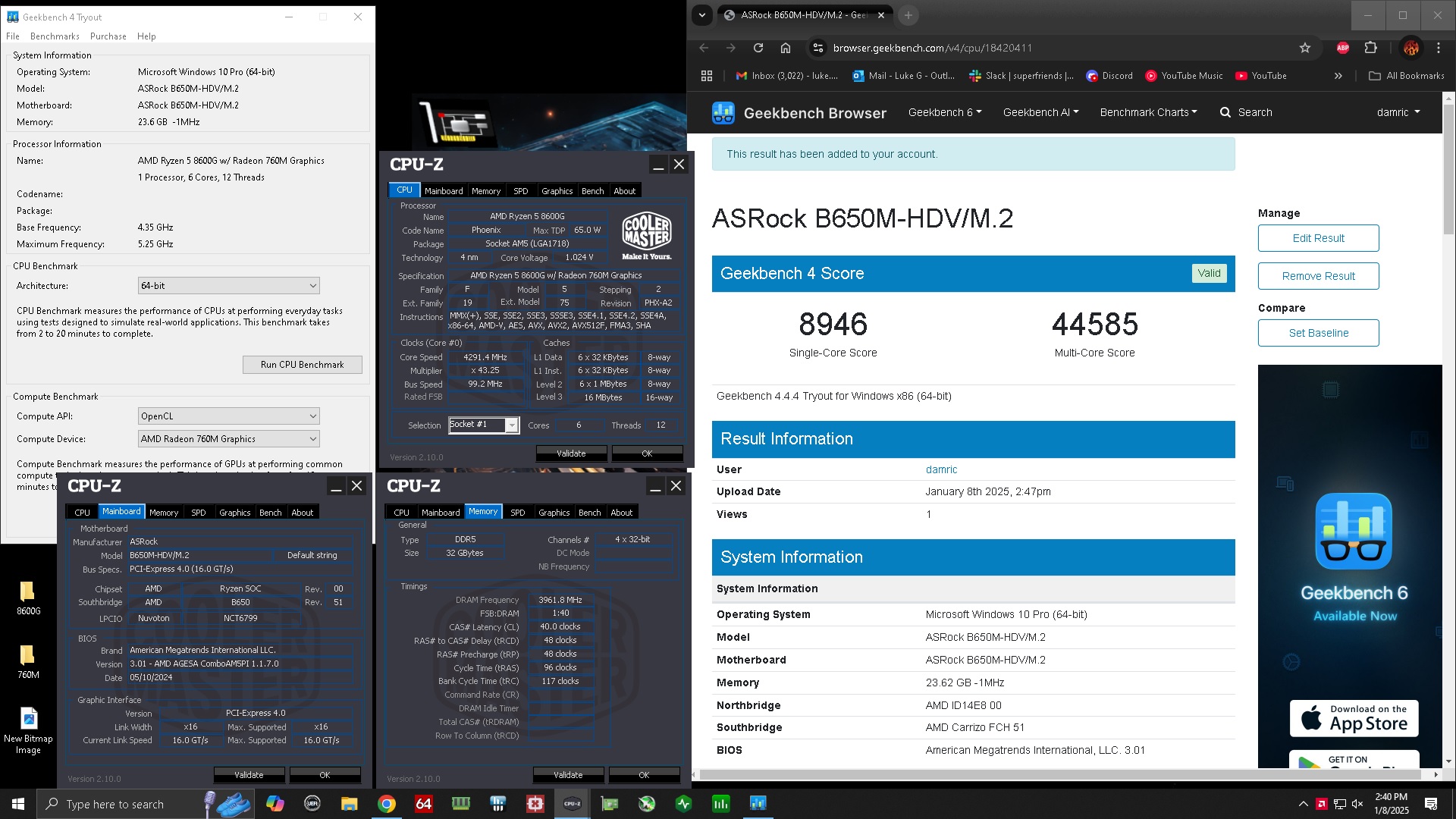Image resolution: width=1456 pixels, height=819 pixels.
Task: Select About tab in CPU-Z Memory window
Action: point(621,513)
